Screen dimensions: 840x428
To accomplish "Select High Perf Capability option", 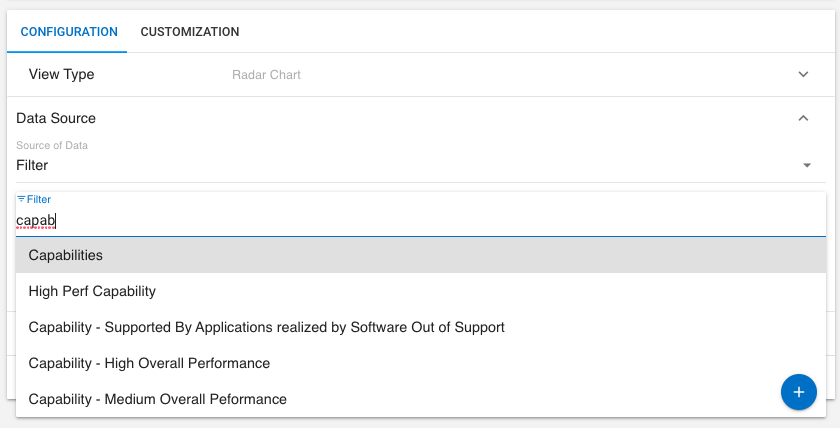I will (92, 291).
